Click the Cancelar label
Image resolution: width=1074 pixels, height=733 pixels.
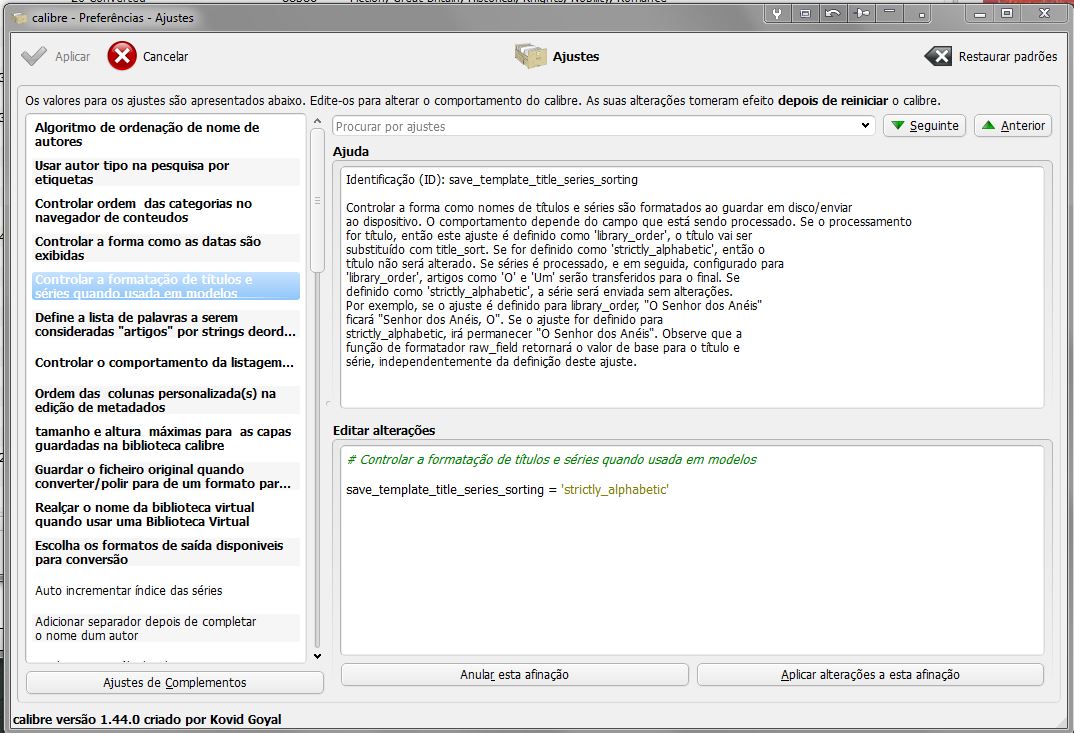pos(165,57)
